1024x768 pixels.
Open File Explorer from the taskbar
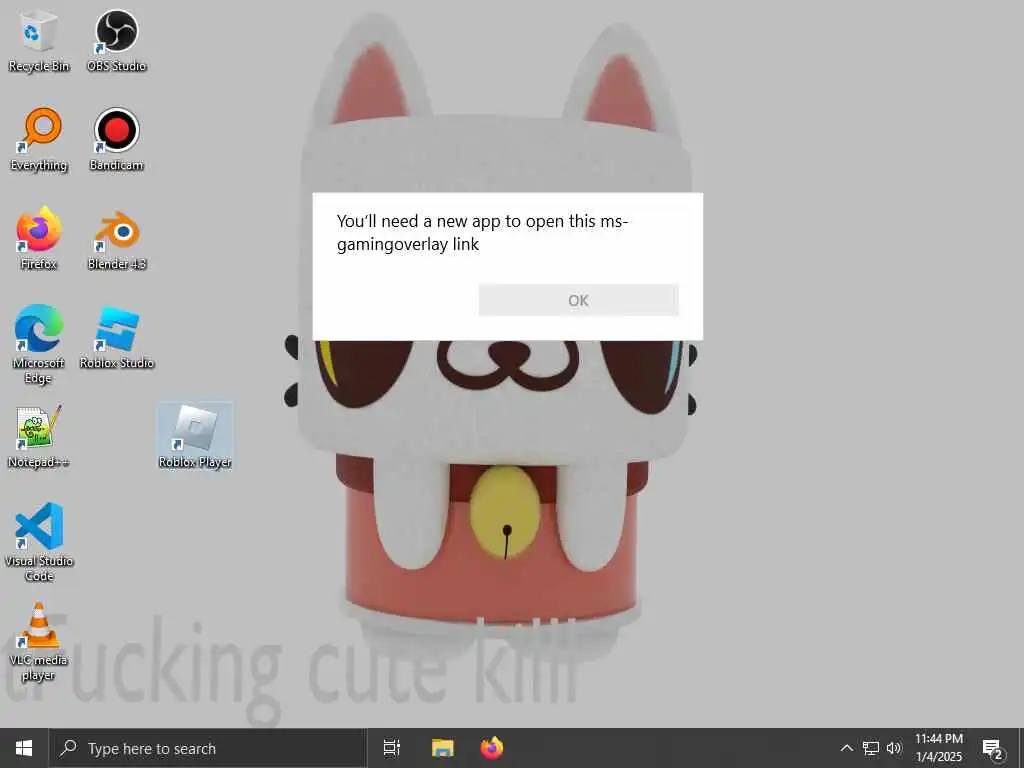click(443, 748)
